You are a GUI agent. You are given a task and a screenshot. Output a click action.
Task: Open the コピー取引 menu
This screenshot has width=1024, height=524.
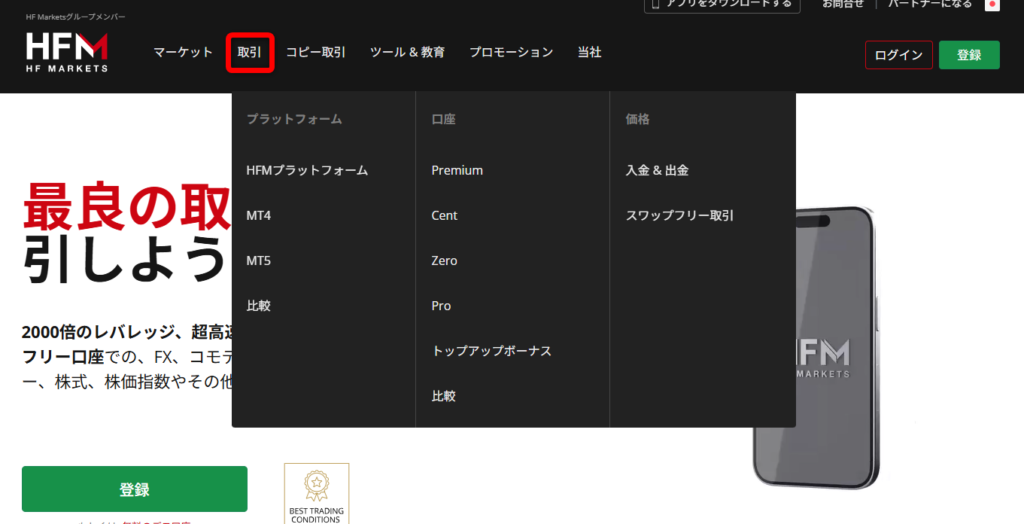coord(316,52)
